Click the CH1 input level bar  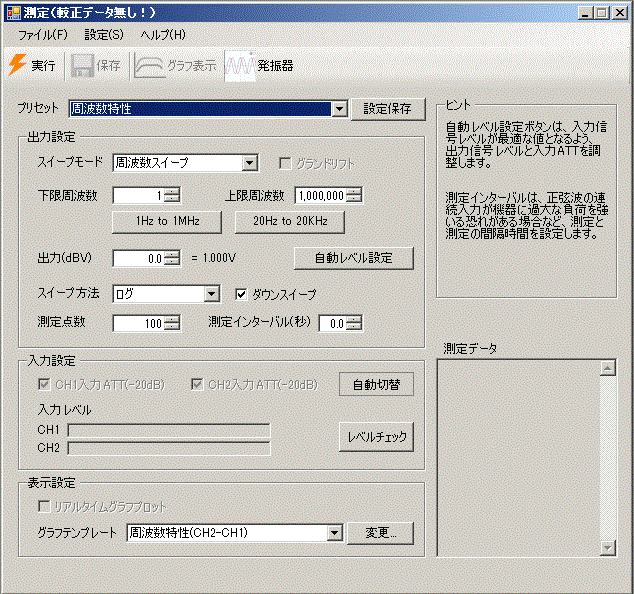169,430
